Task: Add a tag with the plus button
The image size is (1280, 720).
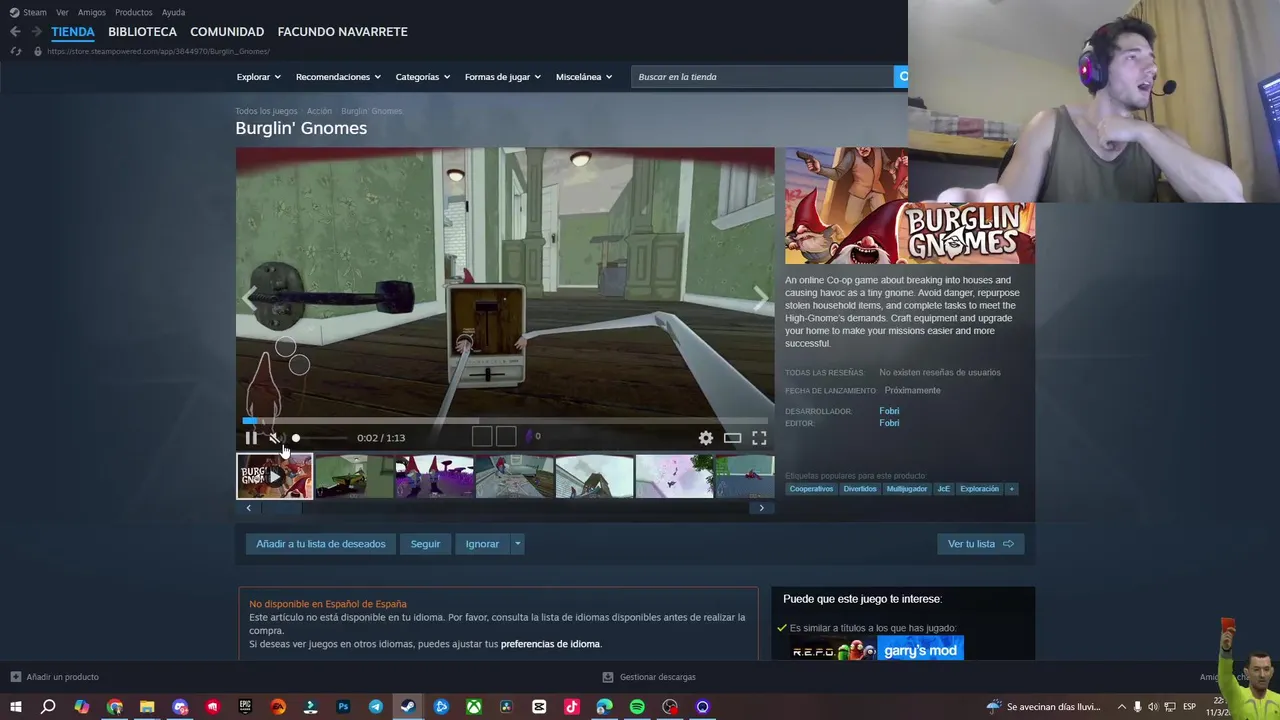Action: point(1011,489)
